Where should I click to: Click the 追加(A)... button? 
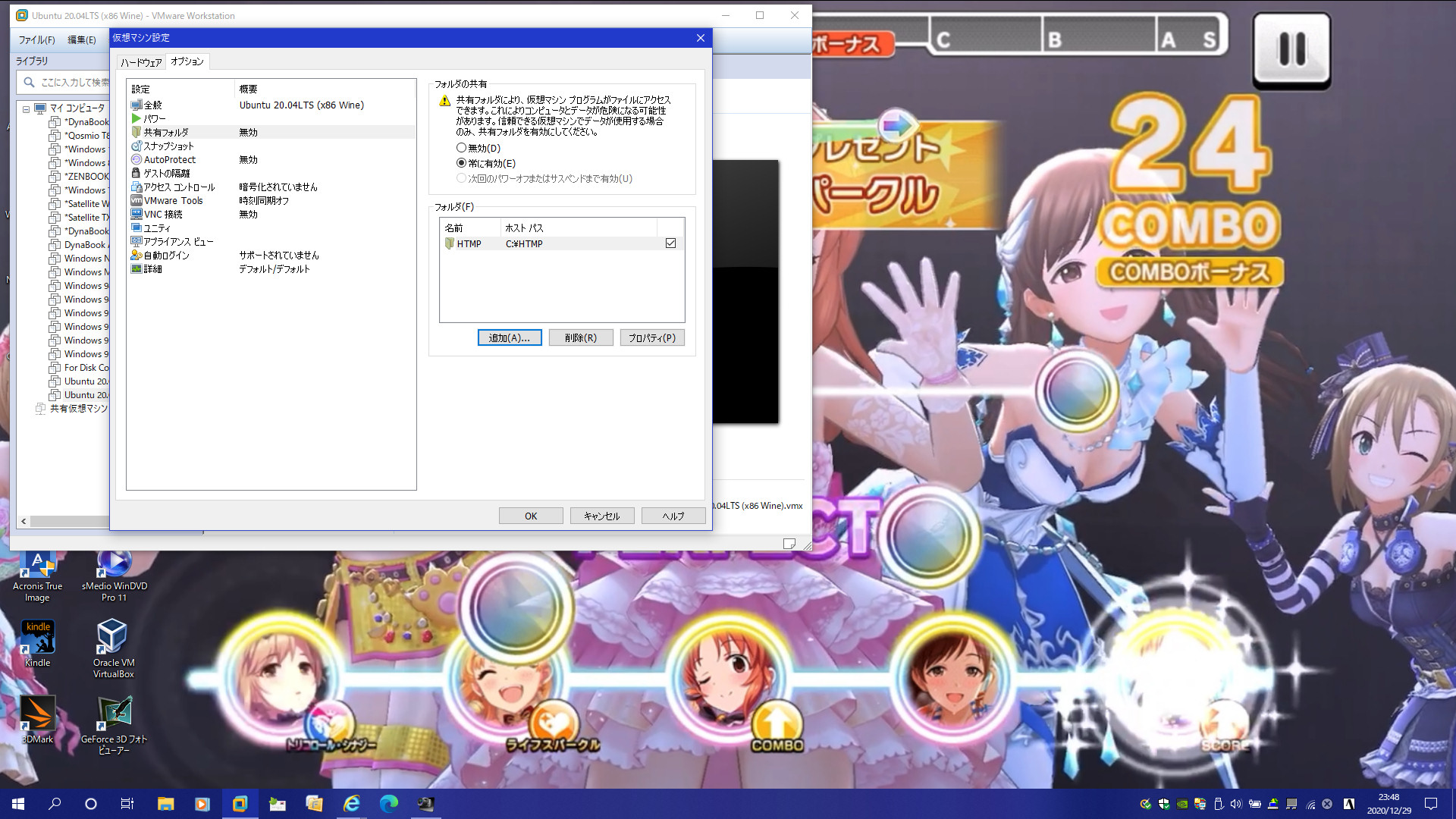[510, 337]
